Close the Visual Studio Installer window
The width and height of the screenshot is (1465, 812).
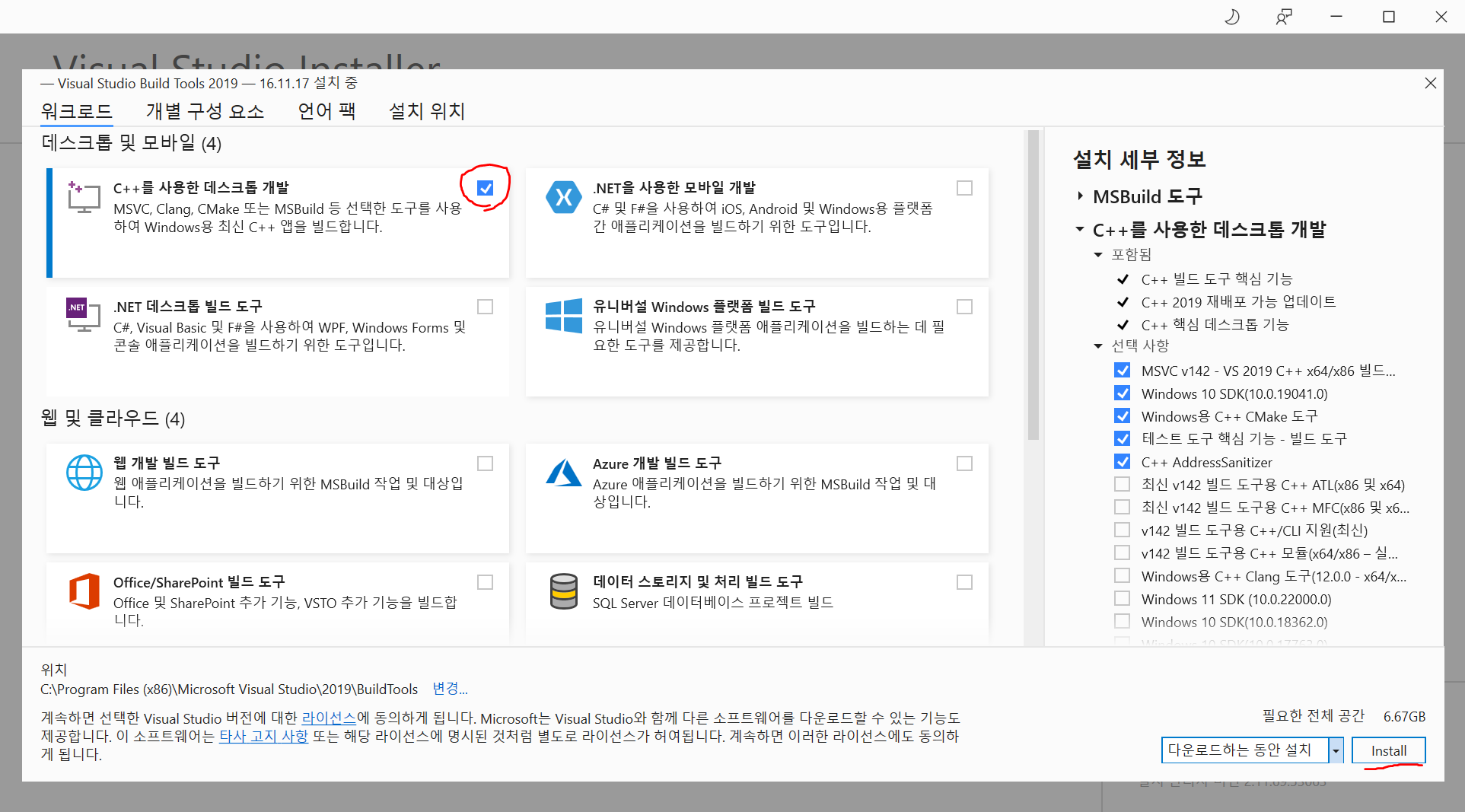click(x=1441, y=17)
